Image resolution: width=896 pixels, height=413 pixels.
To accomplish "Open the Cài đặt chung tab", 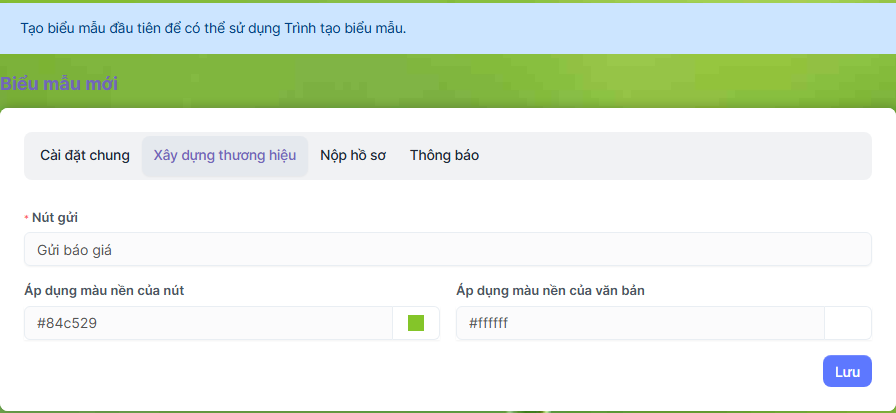I will coord(85,156).
